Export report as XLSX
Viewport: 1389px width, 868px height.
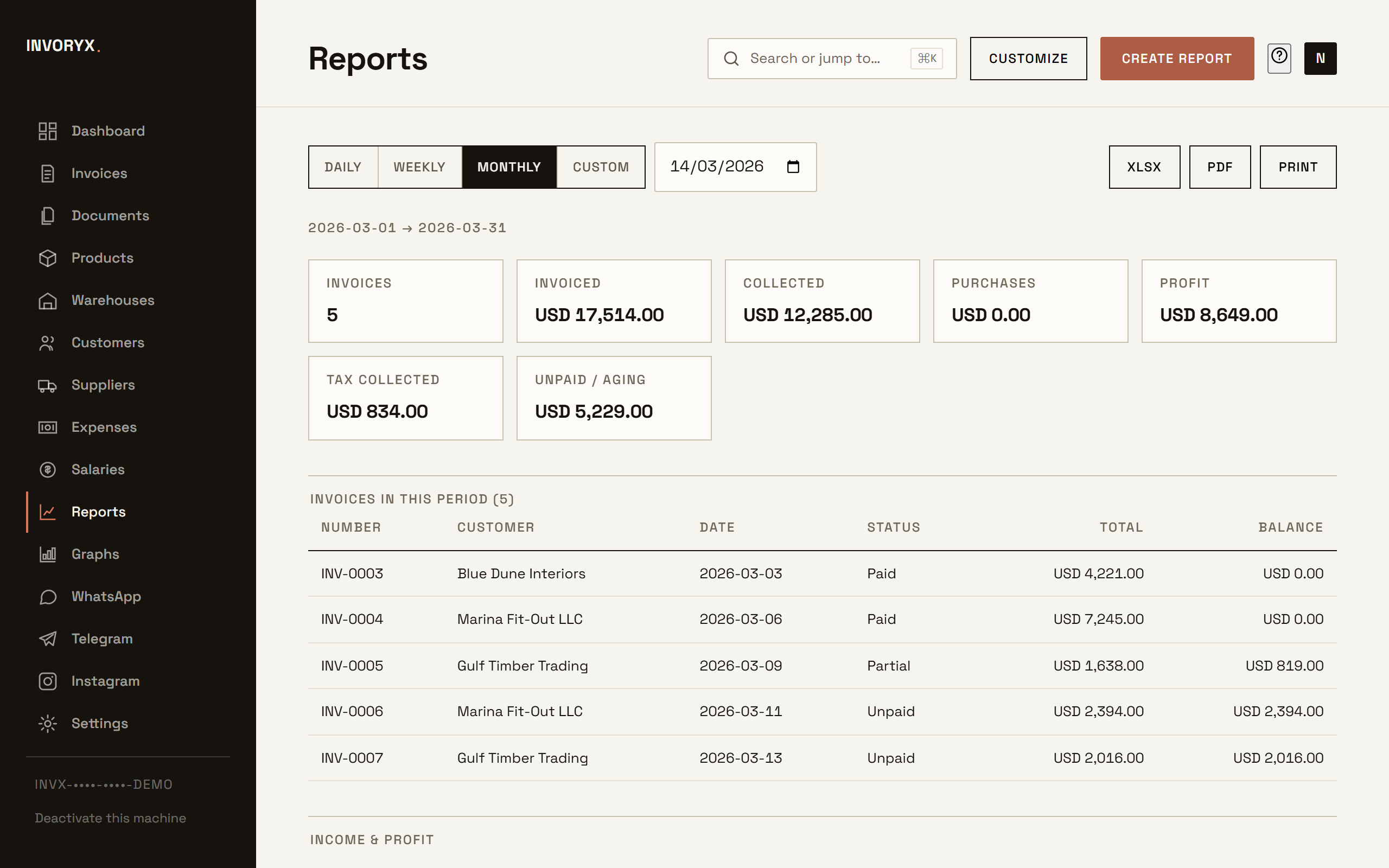pos(1144,167)
